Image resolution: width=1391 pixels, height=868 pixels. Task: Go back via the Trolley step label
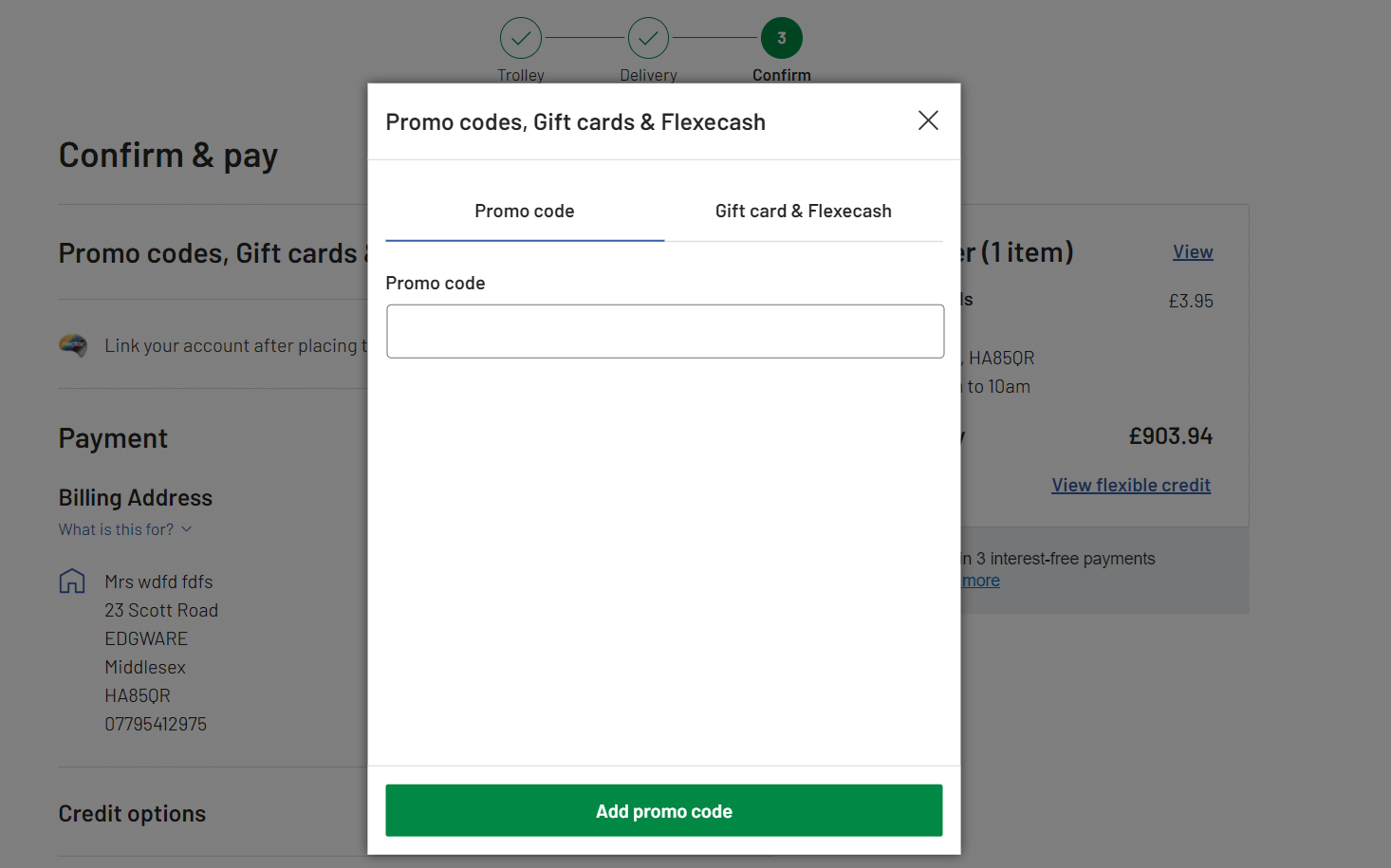521,74
